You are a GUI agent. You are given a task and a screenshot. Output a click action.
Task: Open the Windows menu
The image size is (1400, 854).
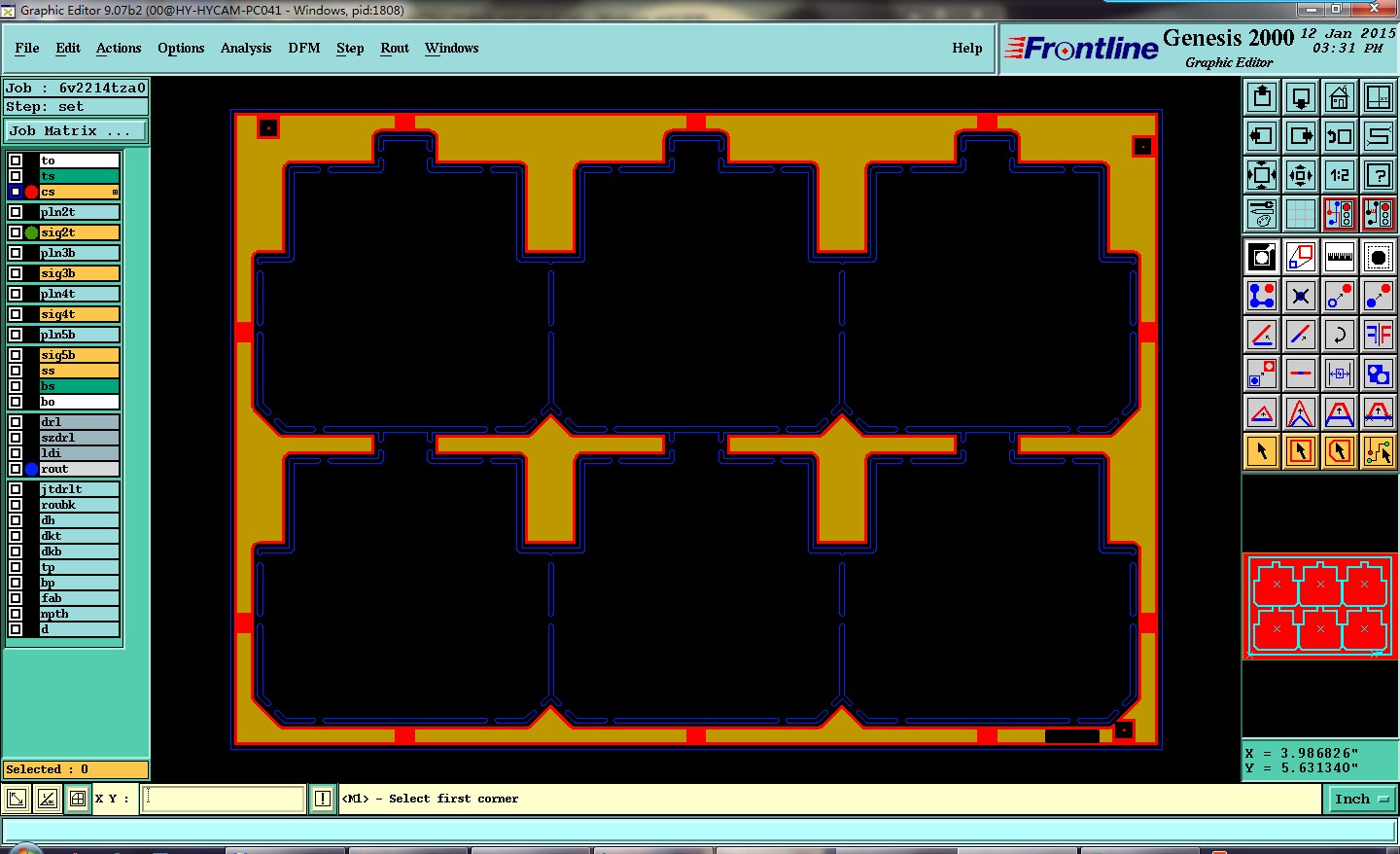451,48
